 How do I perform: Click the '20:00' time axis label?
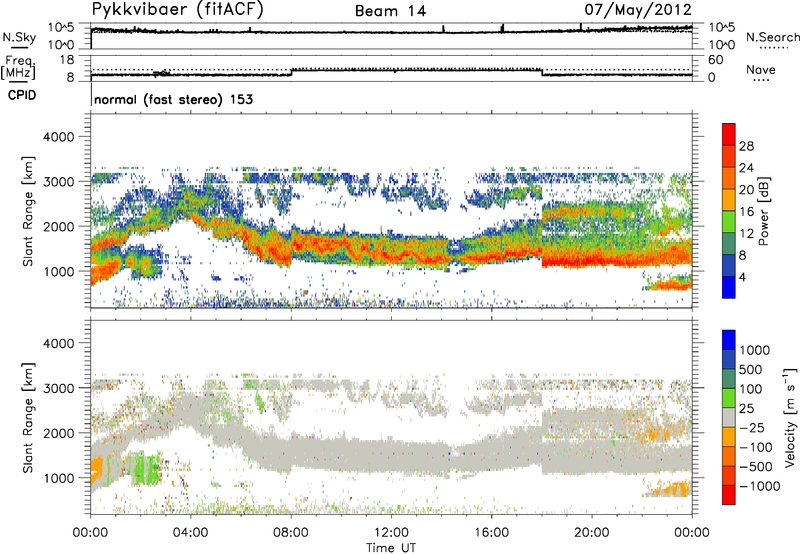[591, 533]
